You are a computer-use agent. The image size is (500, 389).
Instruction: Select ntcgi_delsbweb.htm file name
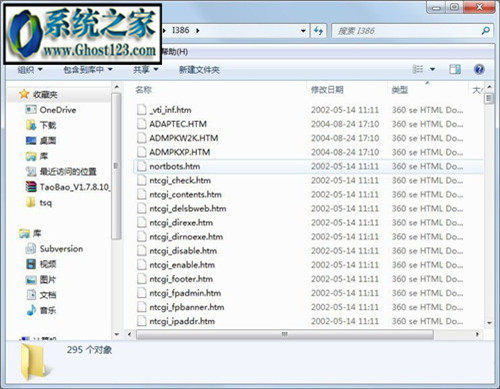tap(188, 208)
